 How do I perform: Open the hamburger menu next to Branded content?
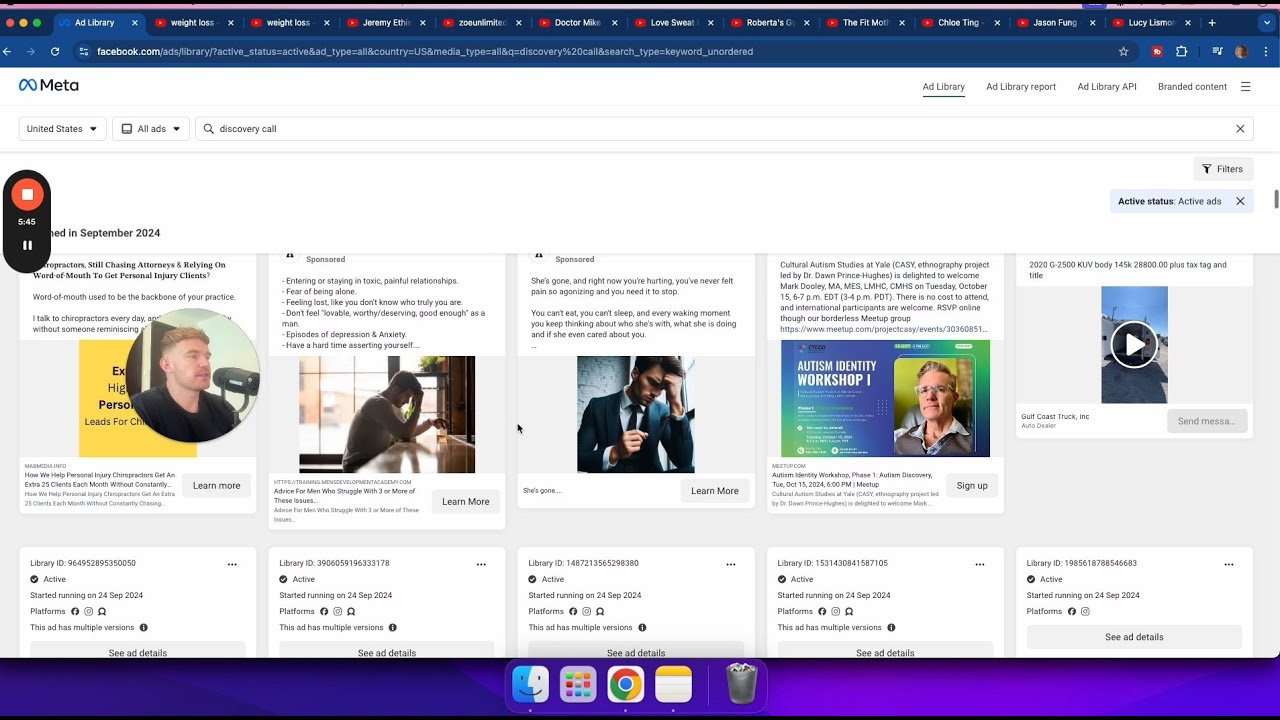(x=1245, y=87)
